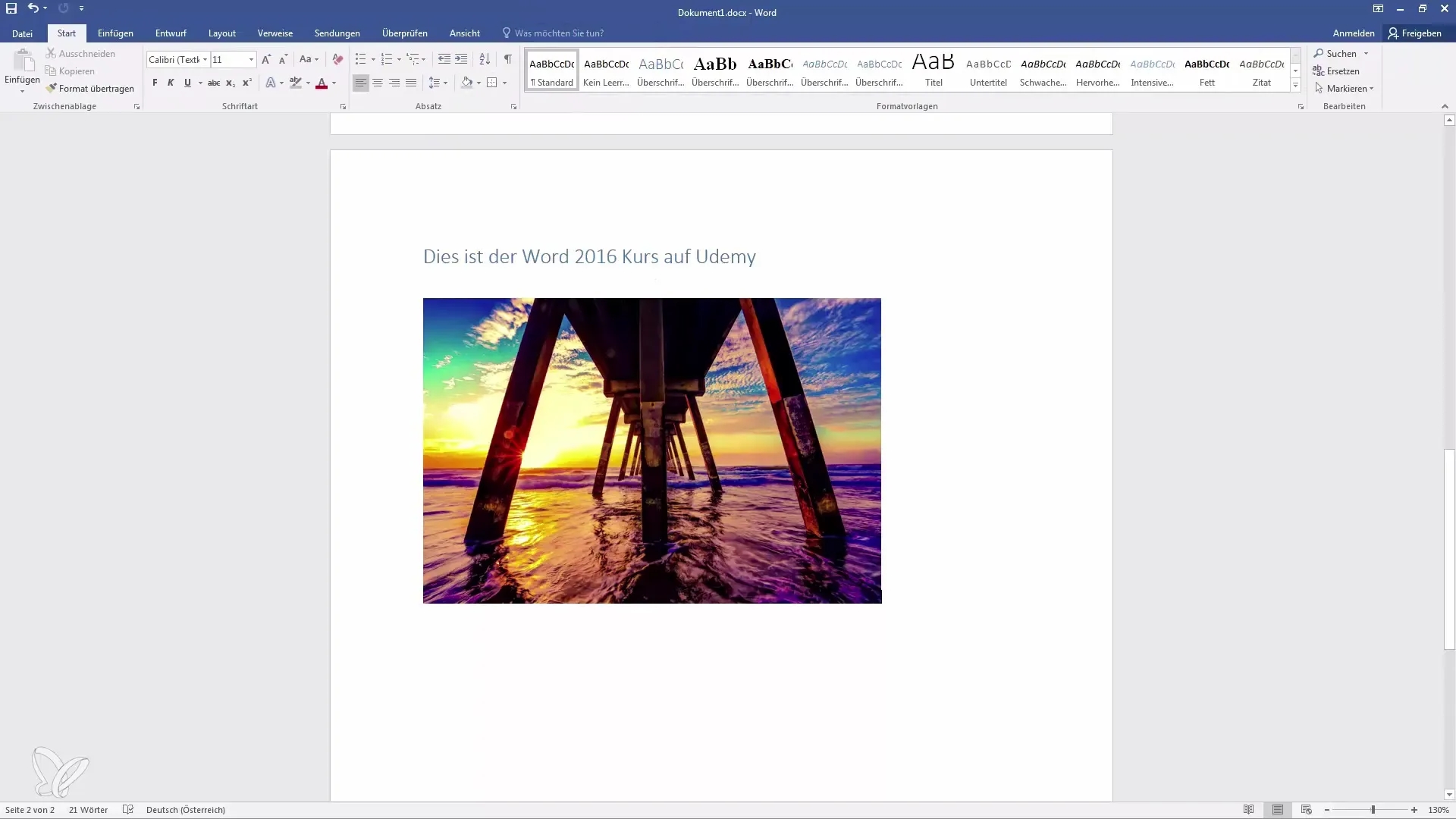Image resolution: width=1456 pixels, height=819 pixels.
Task: Click the line spacing icon
Action: pyautogui.click(x=435, y=83)
